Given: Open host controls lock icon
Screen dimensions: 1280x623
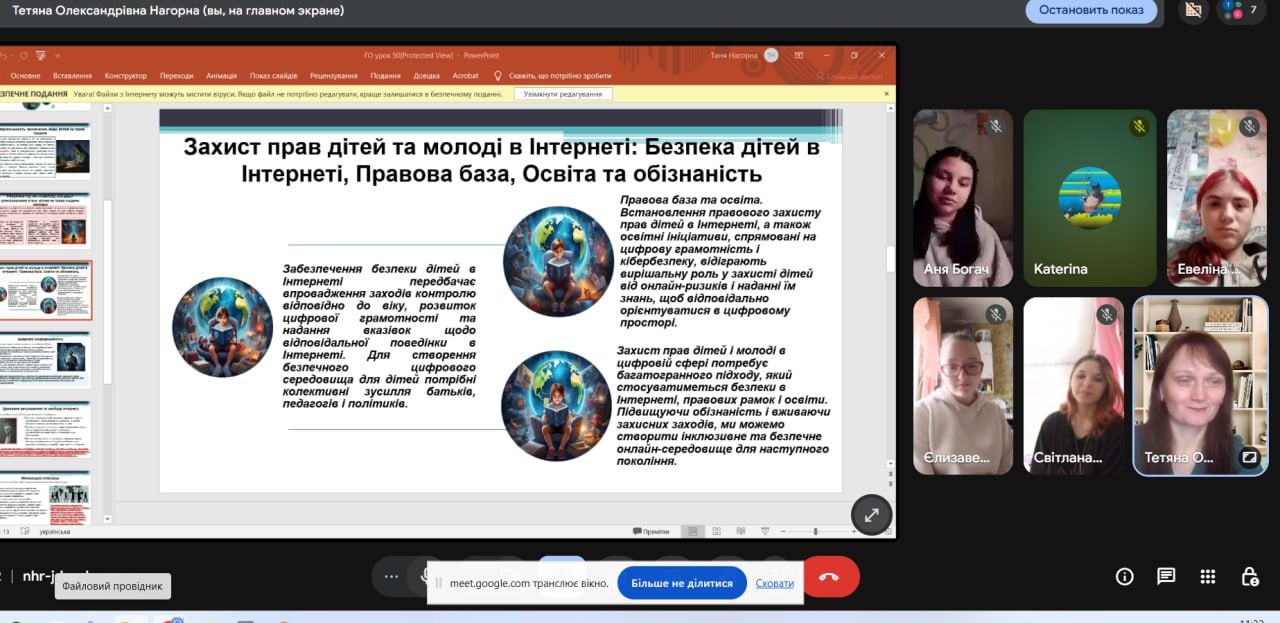Looking at the screenshot, I should pyautogui.click(x=1249, y=576).
